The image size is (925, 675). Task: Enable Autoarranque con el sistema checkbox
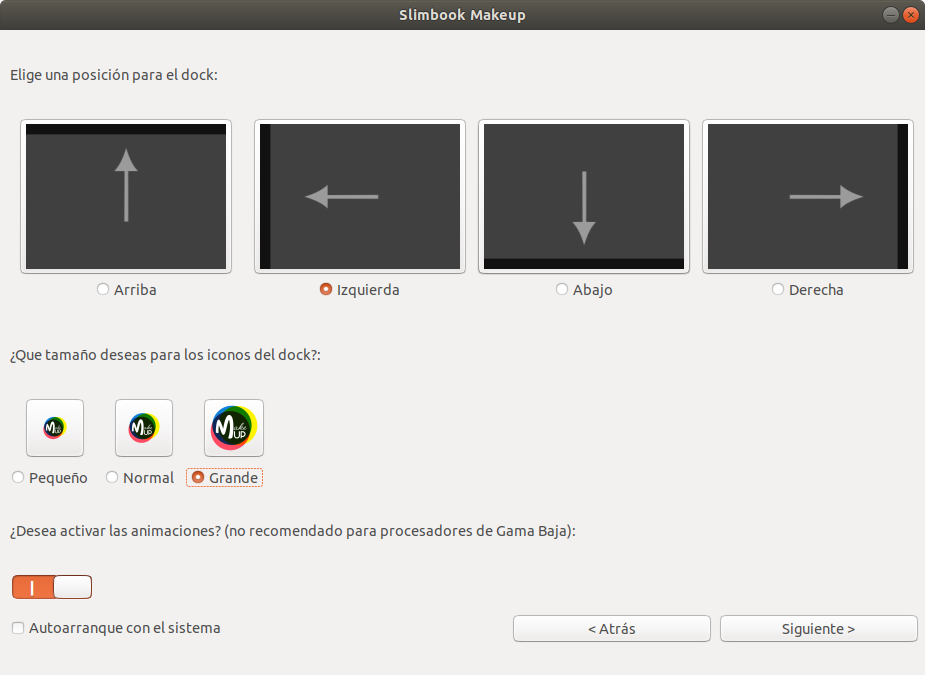[18, 628]
